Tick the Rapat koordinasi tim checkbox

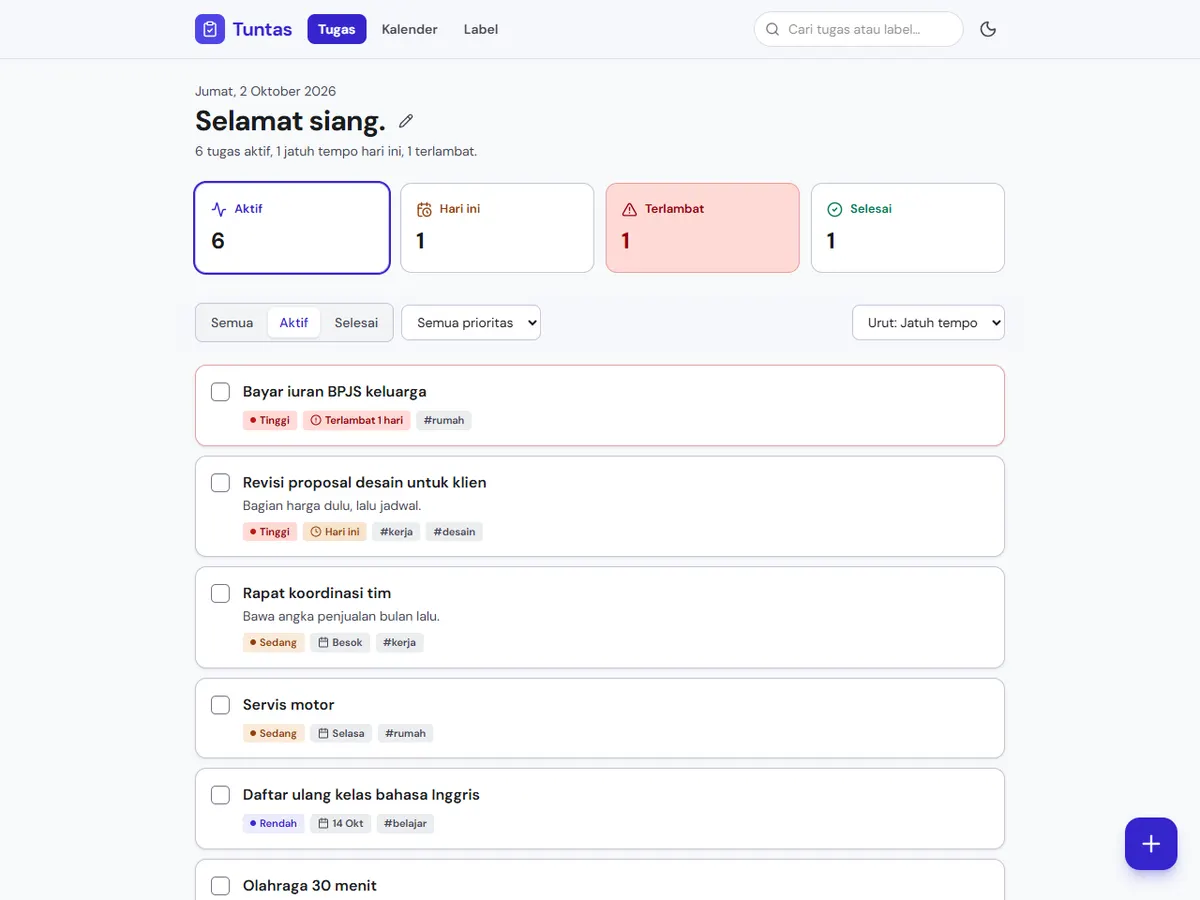[x=220, y=593]
